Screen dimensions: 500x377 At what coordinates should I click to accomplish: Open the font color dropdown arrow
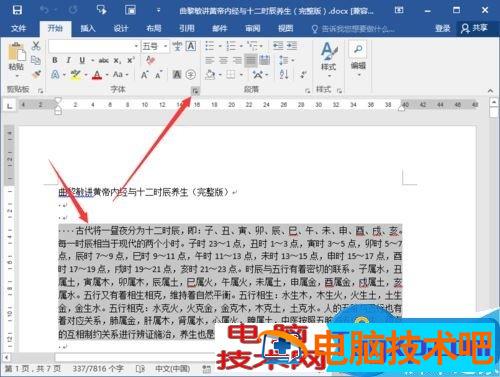(x=107, y=75)
